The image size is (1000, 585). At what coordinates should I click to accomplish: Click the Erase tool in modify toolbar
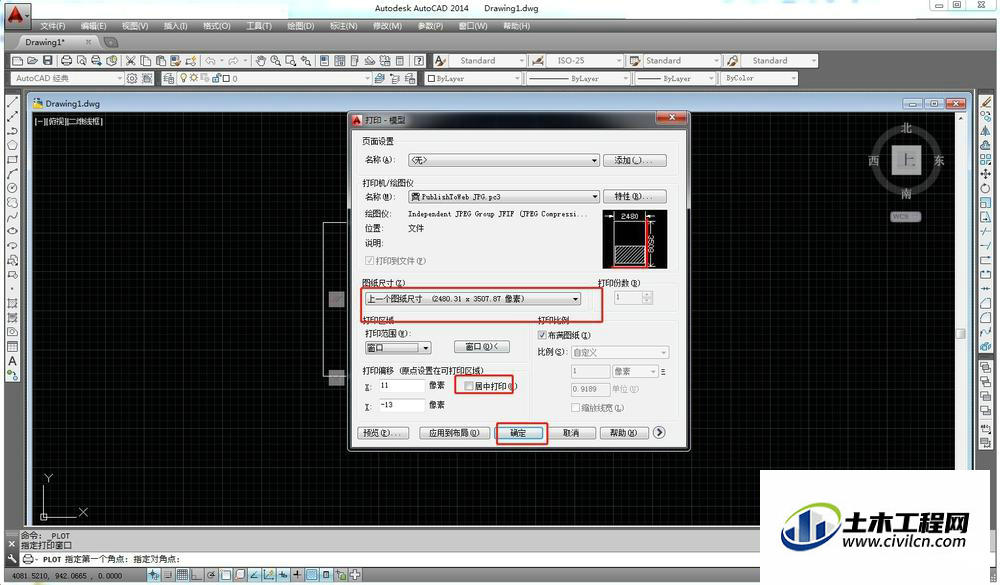point(986,102)
